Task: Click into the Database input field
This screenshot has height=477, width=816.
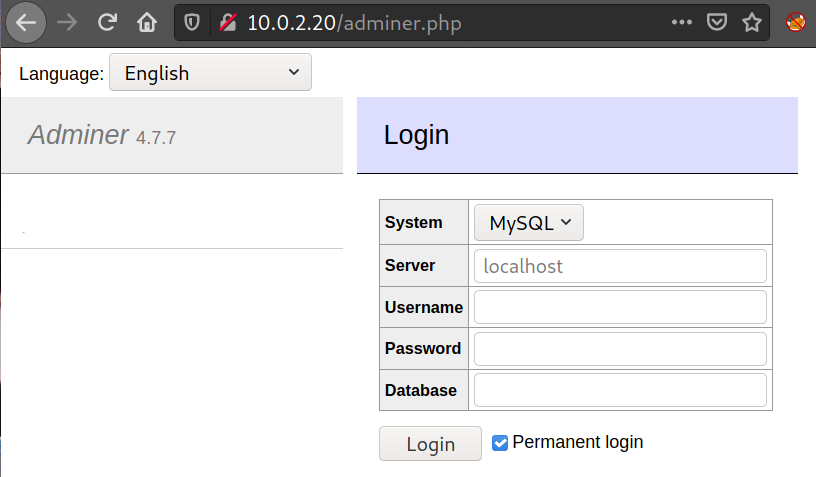Action: coord(620,390)
